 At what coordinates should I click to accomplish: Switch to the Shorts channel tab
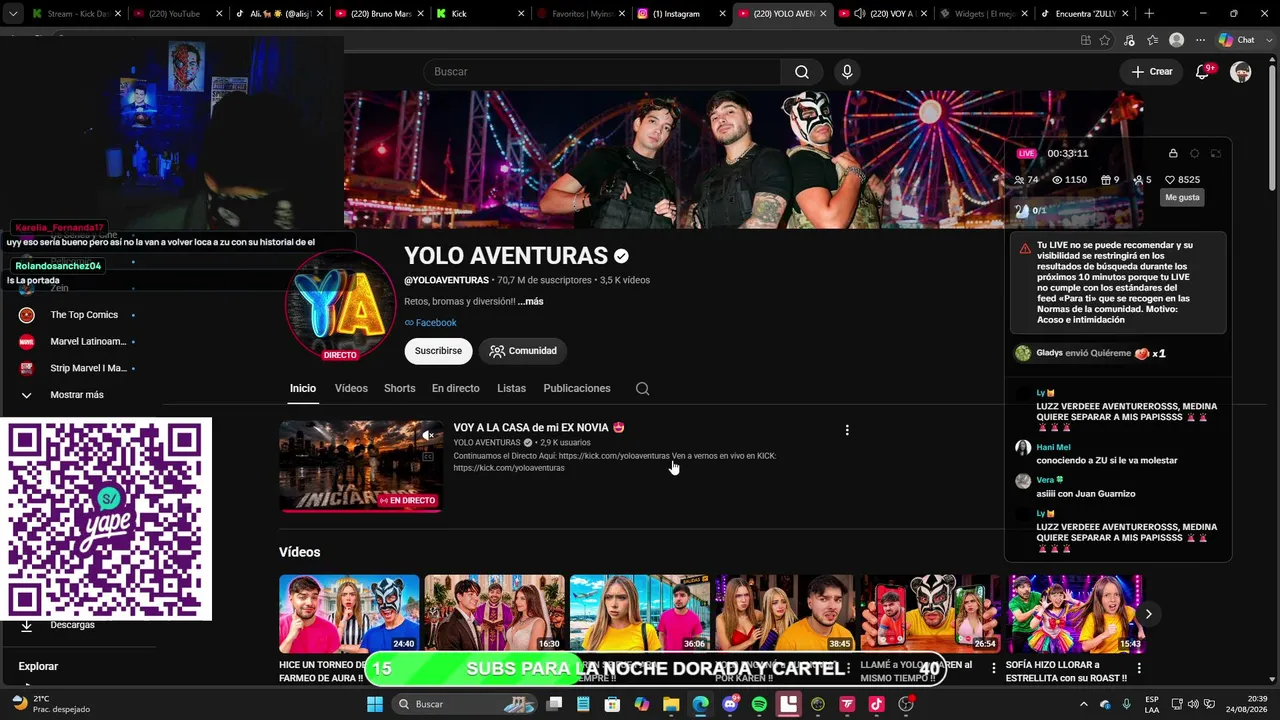pyautogui.click(x=400, y=389)
